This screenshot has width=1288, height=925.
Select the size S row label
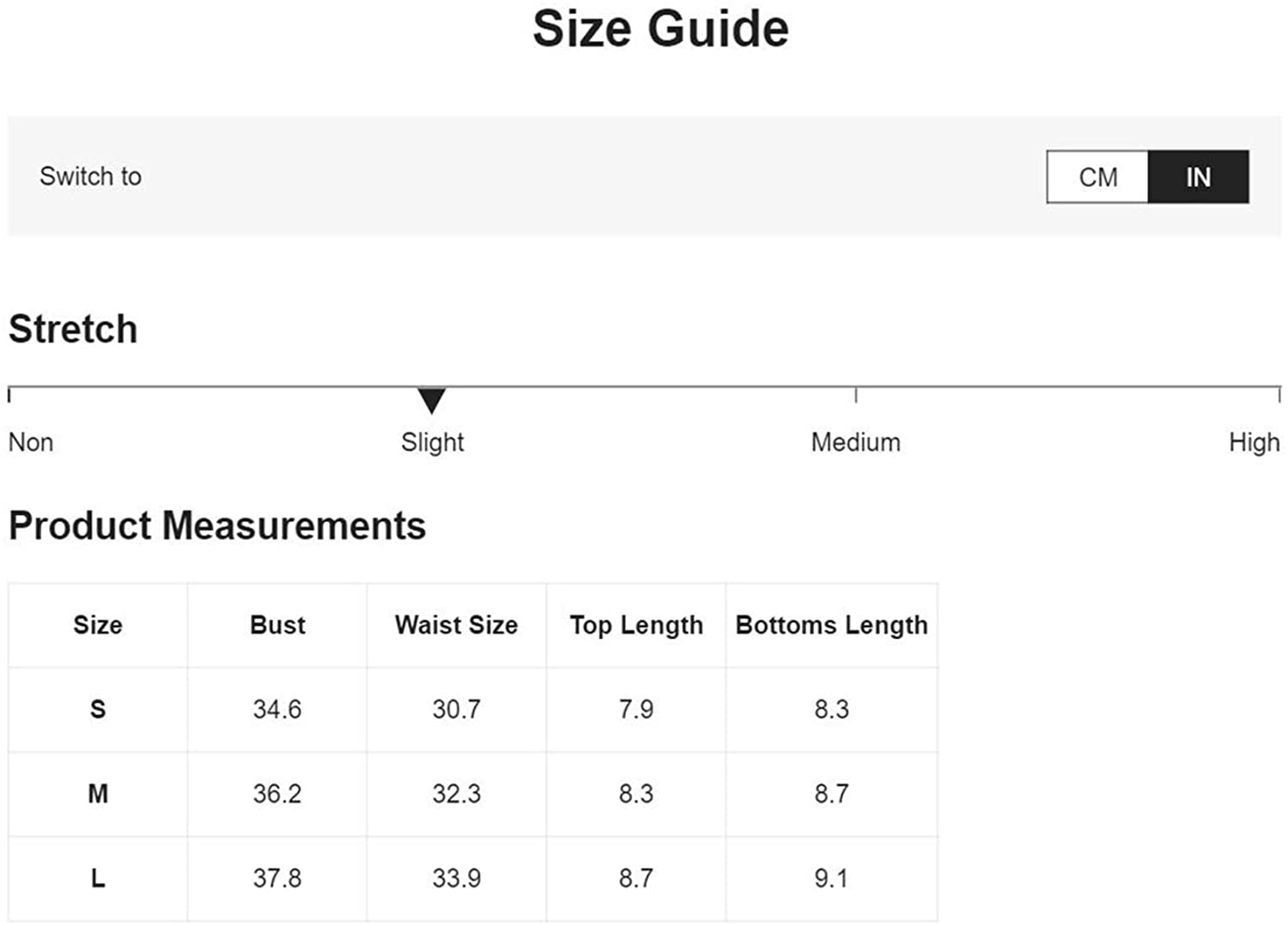coord(98,709)
